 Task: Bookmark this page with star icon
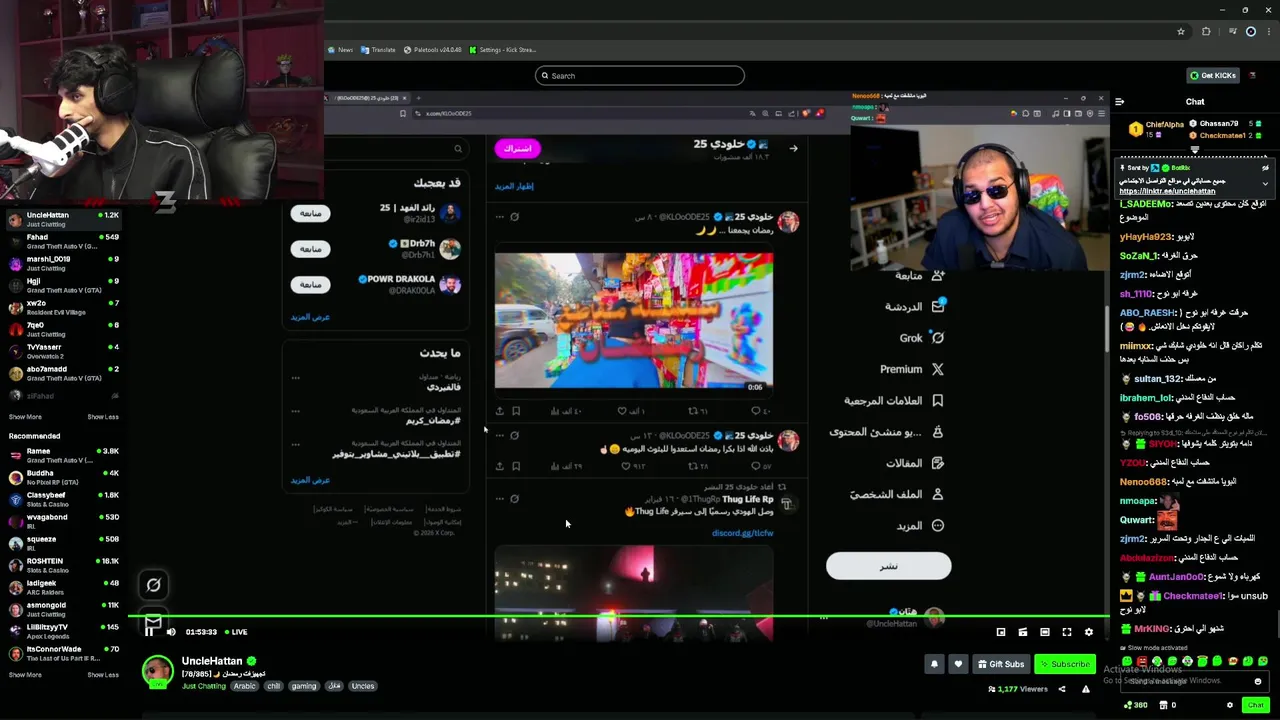1181,31
